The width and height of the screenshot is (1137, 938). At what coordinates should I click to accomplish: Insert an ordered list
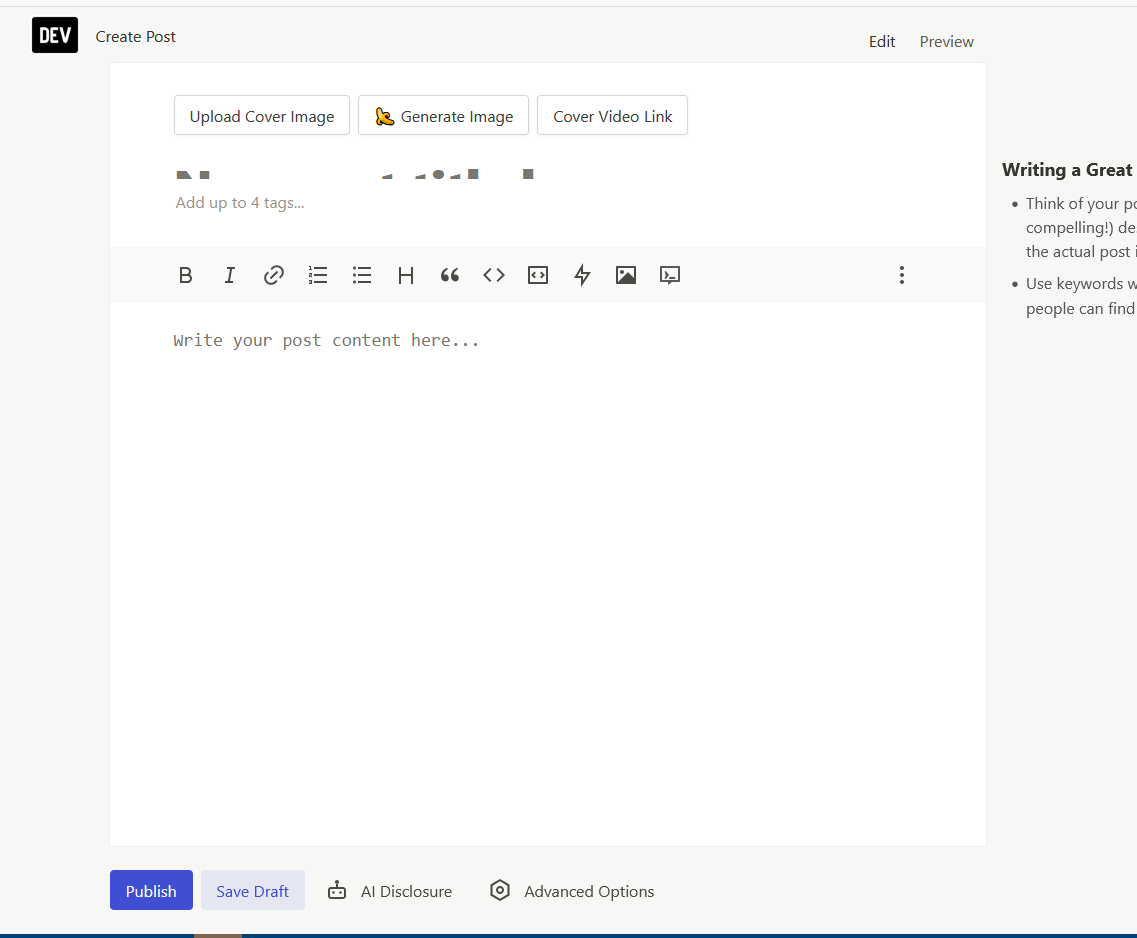[318, 275]
